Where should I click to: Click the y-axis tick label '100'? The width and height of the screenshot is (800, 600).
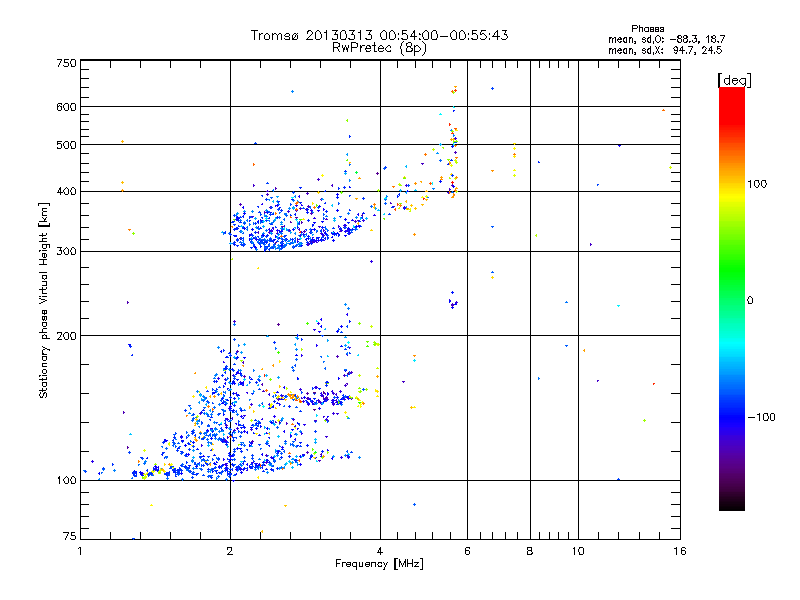click(x=67, y=480)
